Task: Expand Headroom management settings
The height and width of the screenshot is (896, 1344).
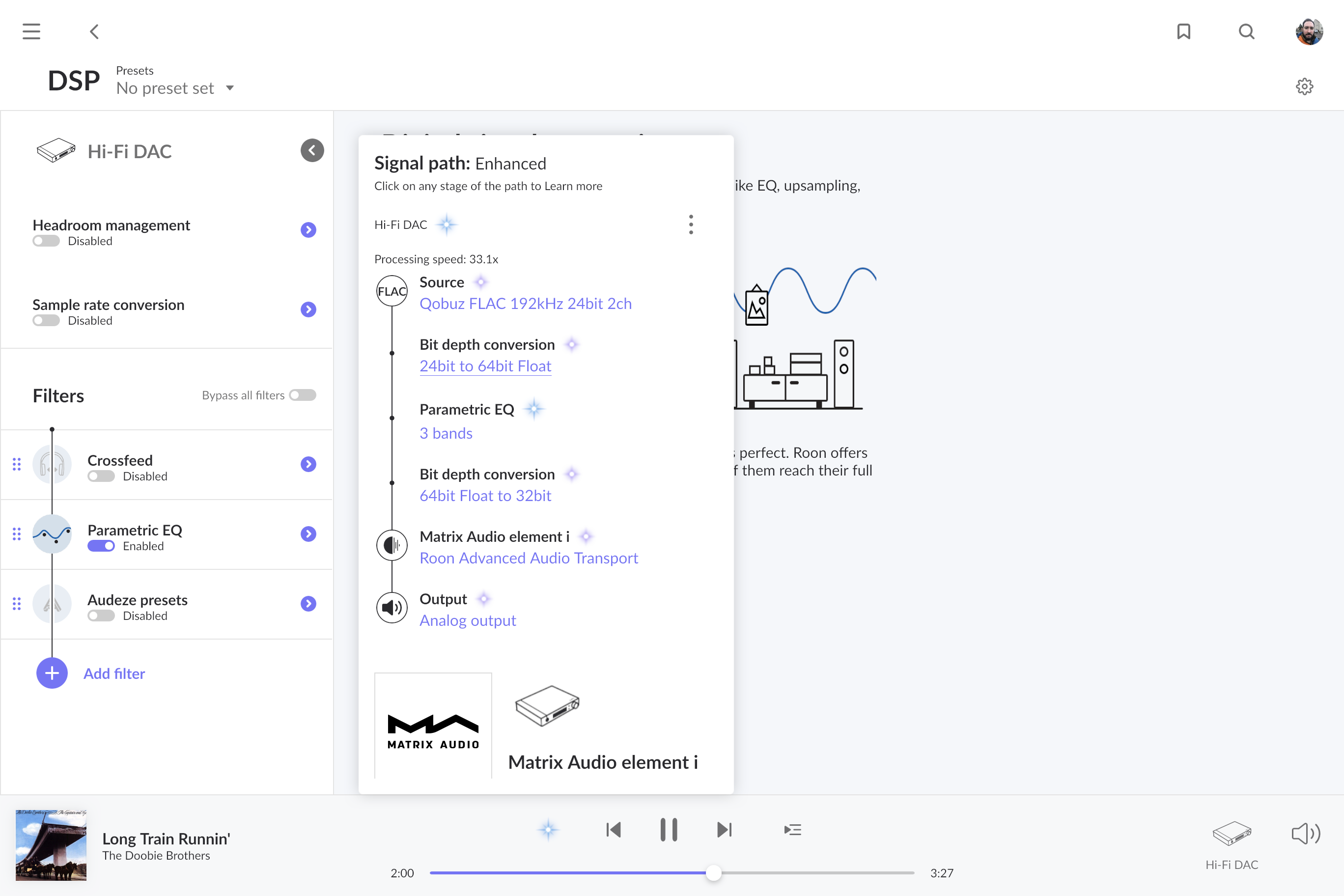Action: (308, 230)
